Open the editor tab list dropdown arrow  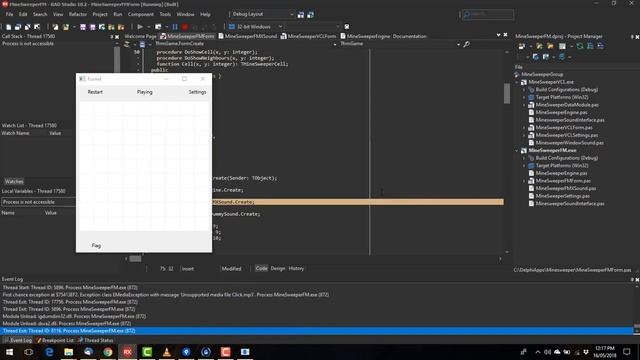498,36
